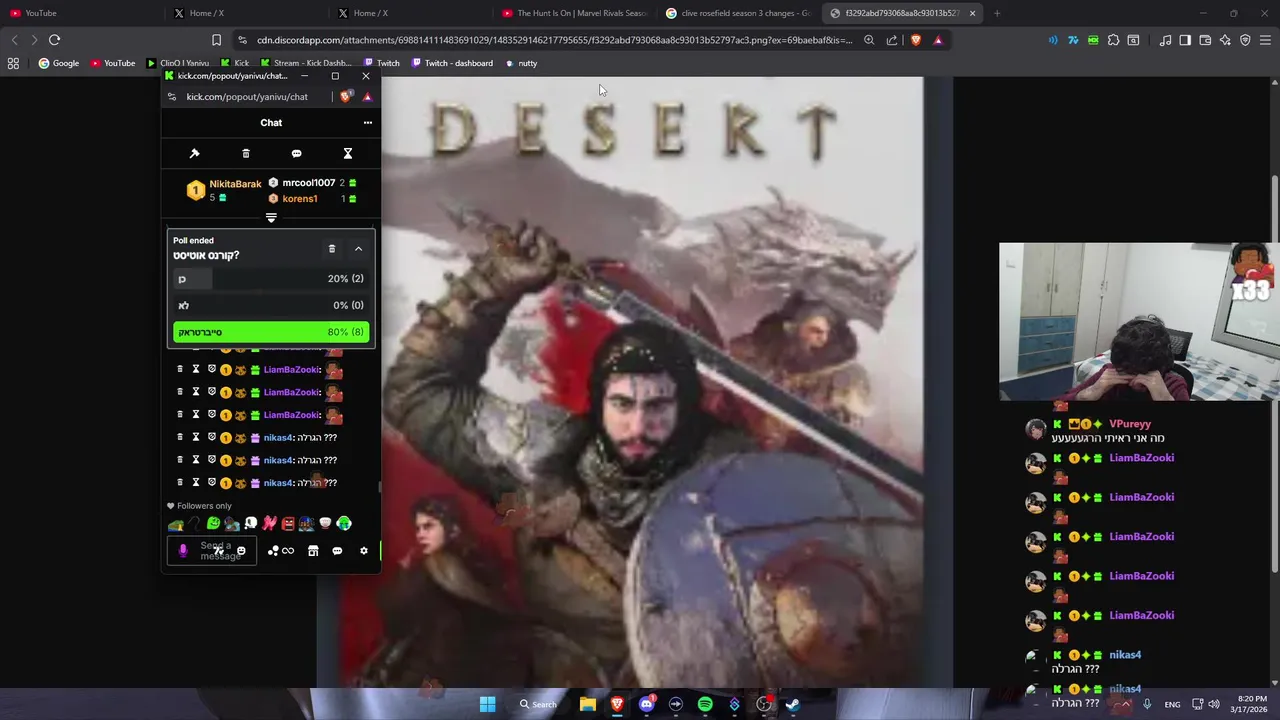This screenshot has width=1280, height=720.
Task: Click the hourglass icon in chat toolbar
Action: (x=348, y=153)
